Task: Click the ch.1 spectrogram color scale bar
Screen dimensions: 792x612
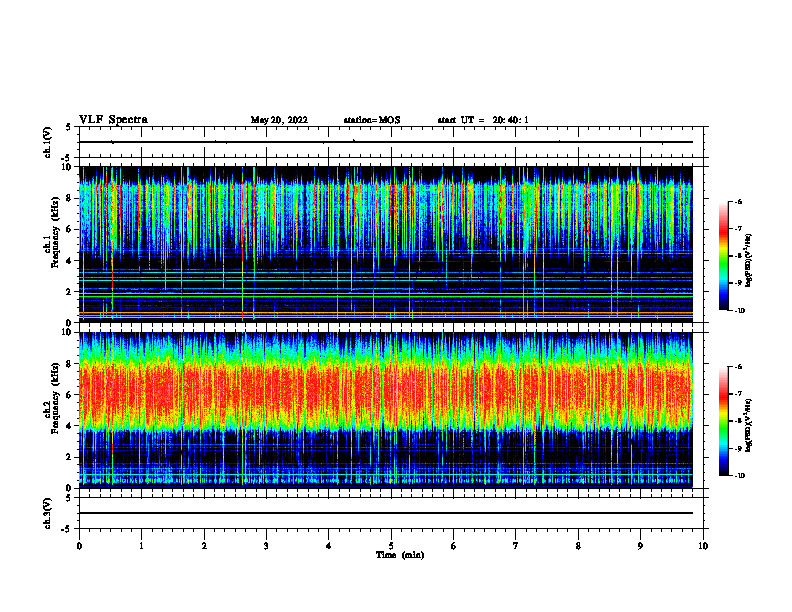Action: point(723,256)
